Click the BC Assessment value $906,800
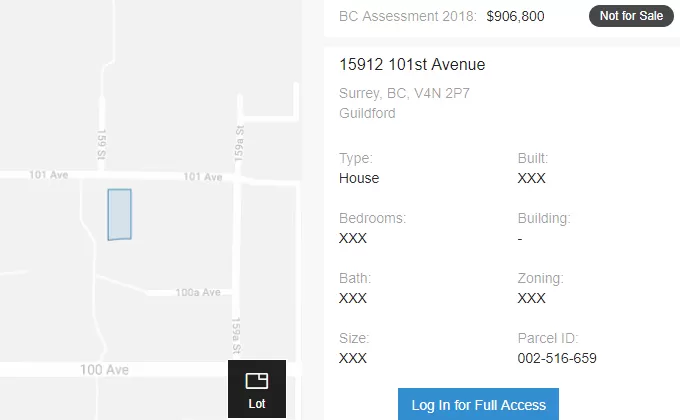This screenshot has width=680, height=420. coord(515,16)
